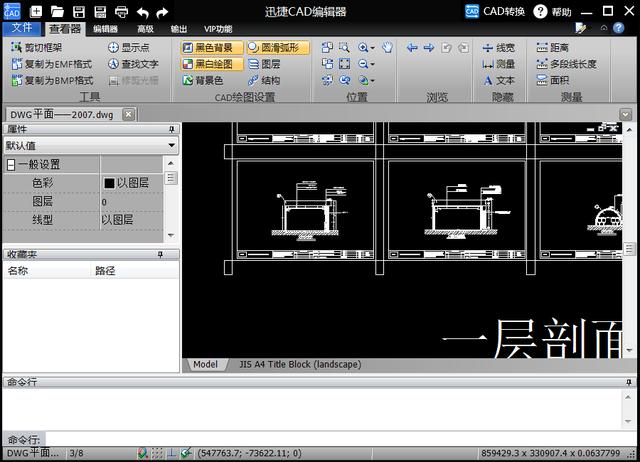Toggle 文本 text visibility
640x462 pixels.
(x=498, y=80)
